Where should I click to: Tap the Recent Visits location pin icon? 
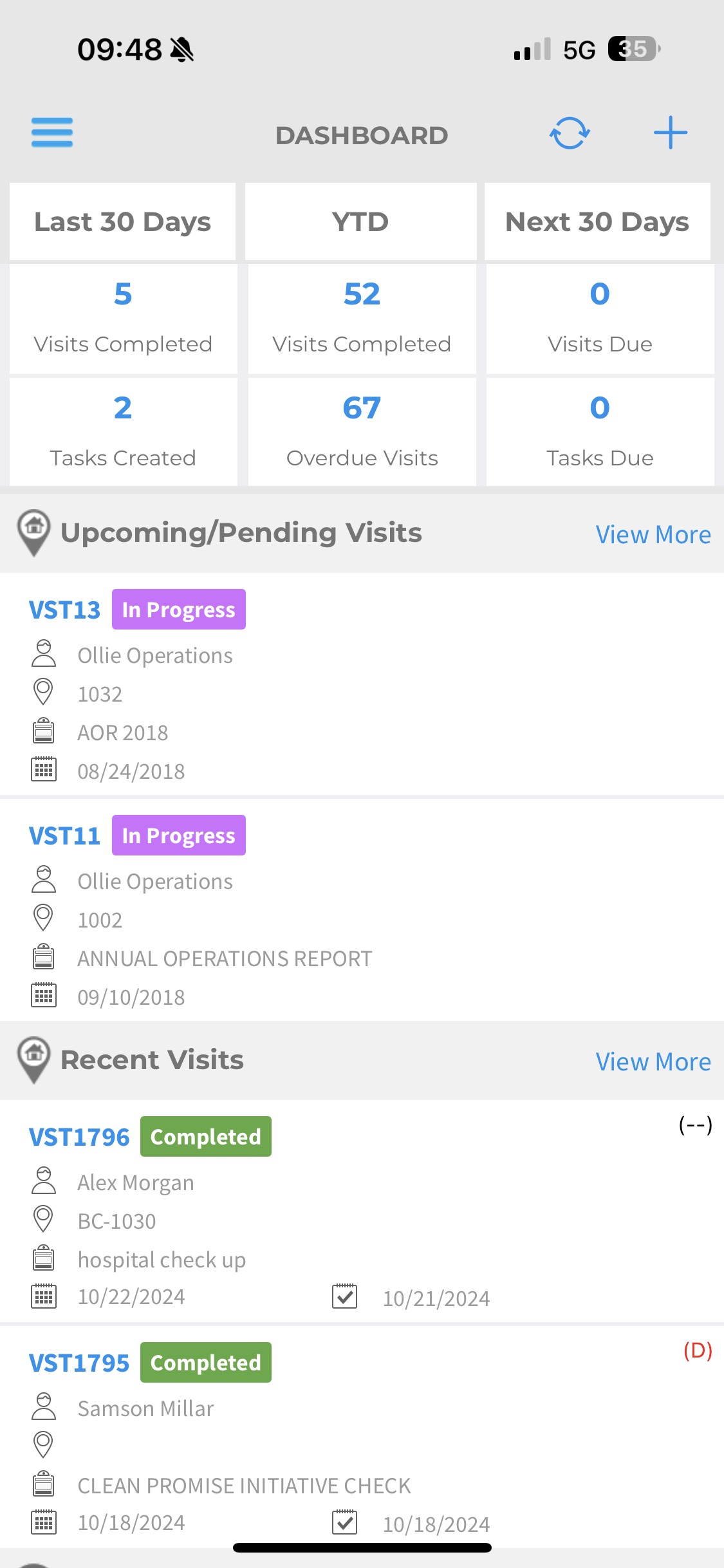pos(34,1059)
